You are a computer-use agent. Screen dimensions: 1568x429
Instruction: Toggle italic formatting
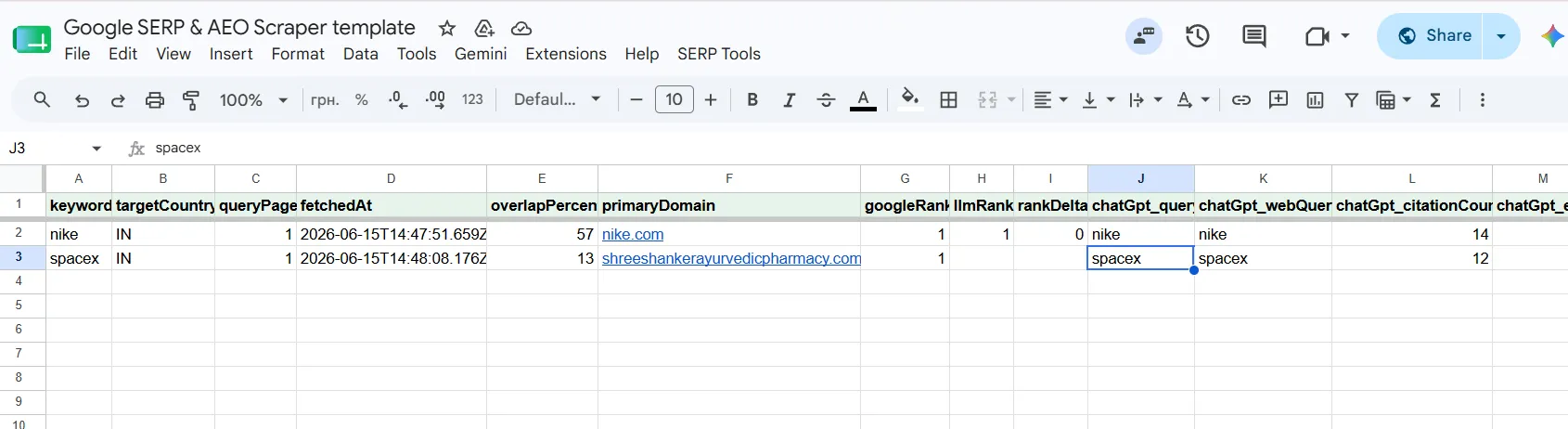(x=789, y=100)
